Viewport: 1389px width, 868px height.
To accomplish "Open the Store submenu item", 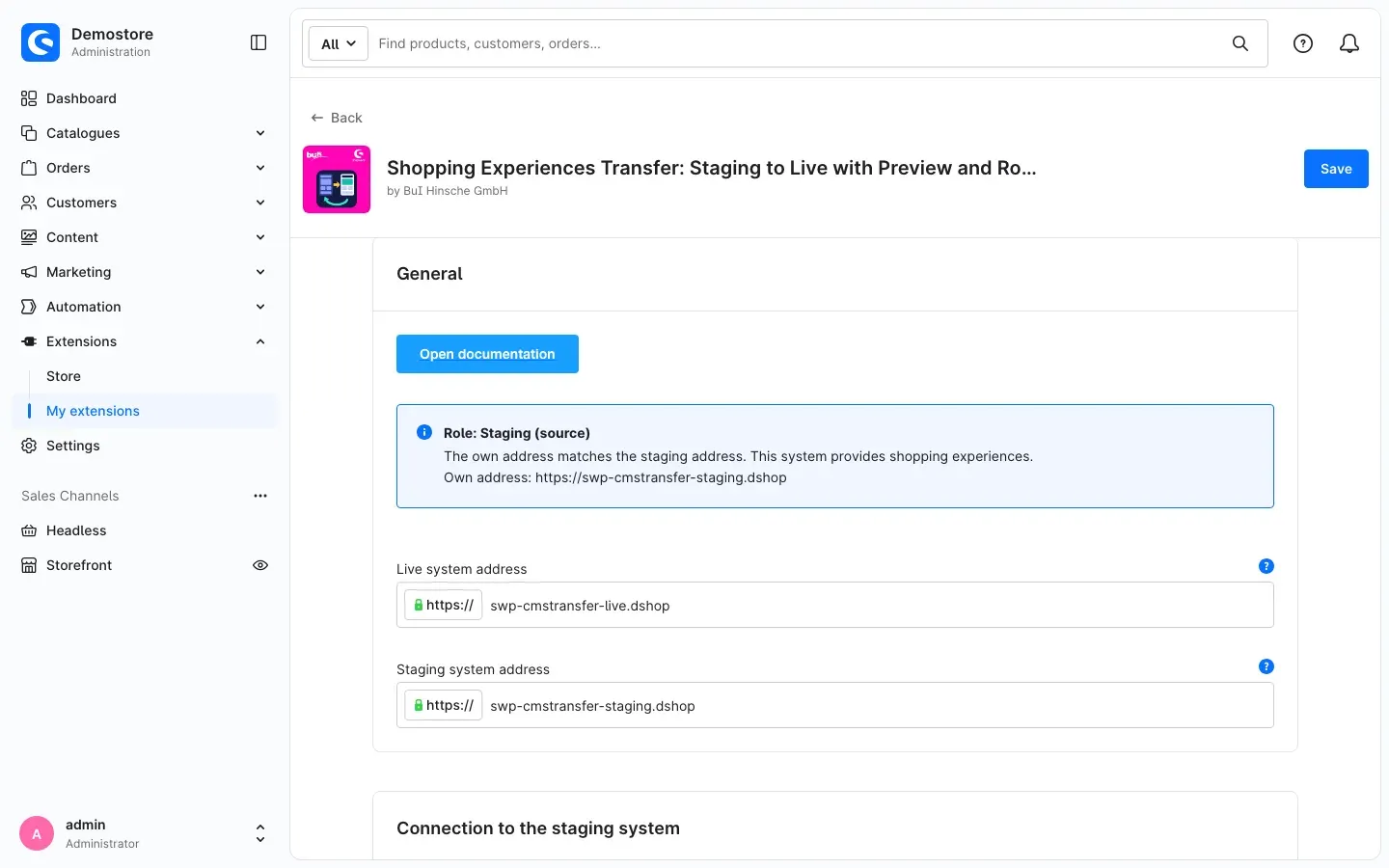I will point(64,376).
